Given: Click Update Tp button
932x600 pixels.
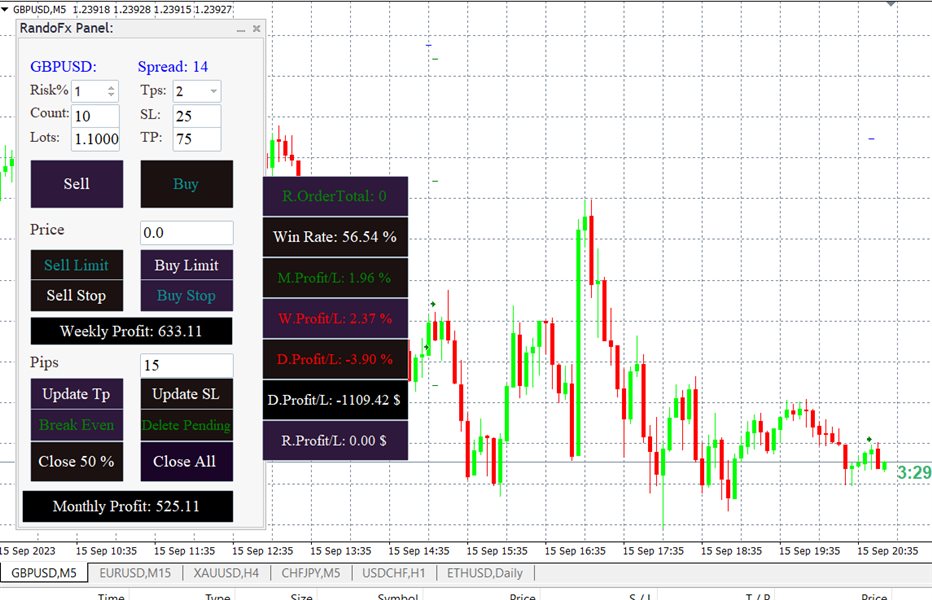Looking at the screenshot, I should click(77, 394).
